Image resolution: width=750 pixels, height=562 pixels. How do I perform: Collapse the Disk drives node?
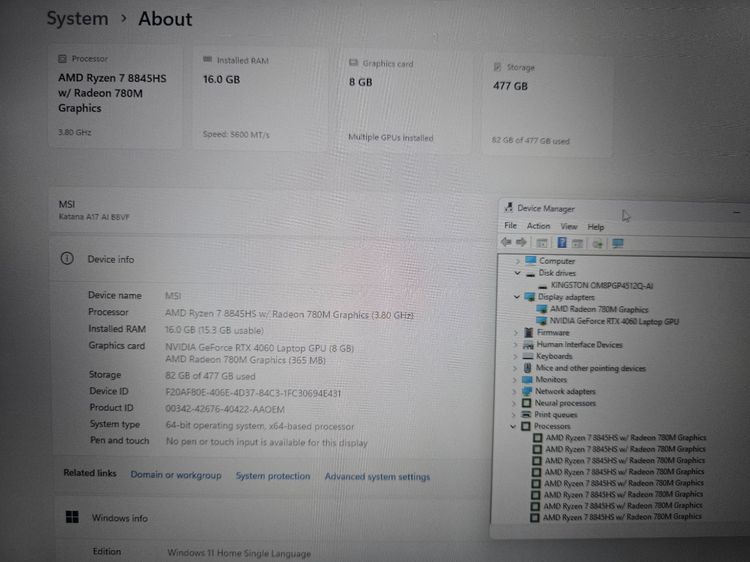[517, 273]
